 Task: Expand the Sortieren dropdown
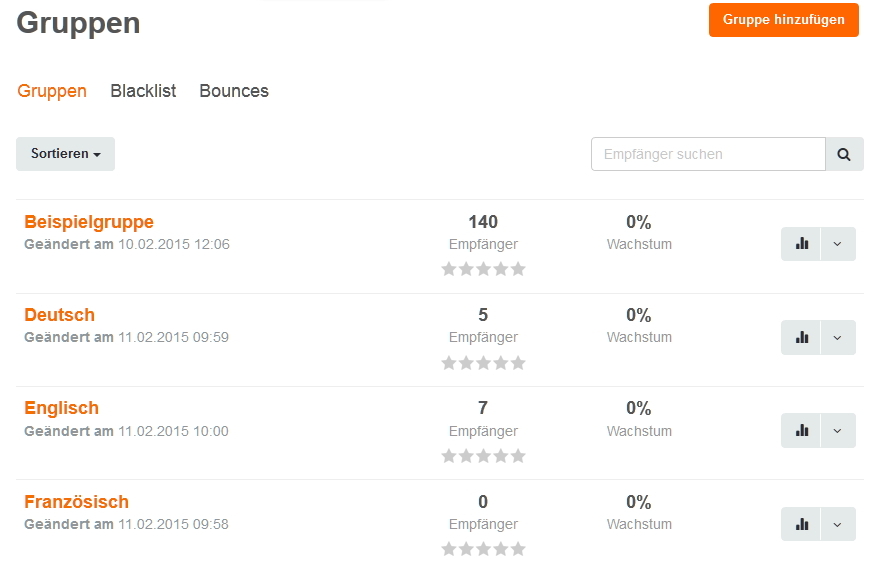[65, 154]
